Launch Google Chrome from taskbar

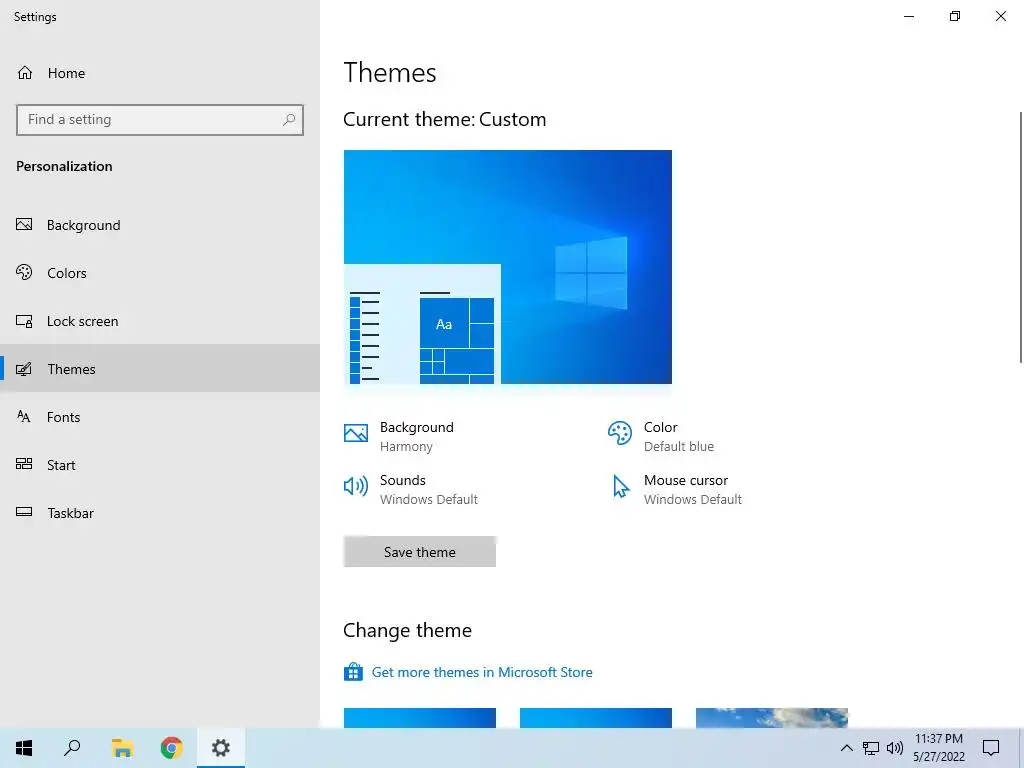click(172, 748)
